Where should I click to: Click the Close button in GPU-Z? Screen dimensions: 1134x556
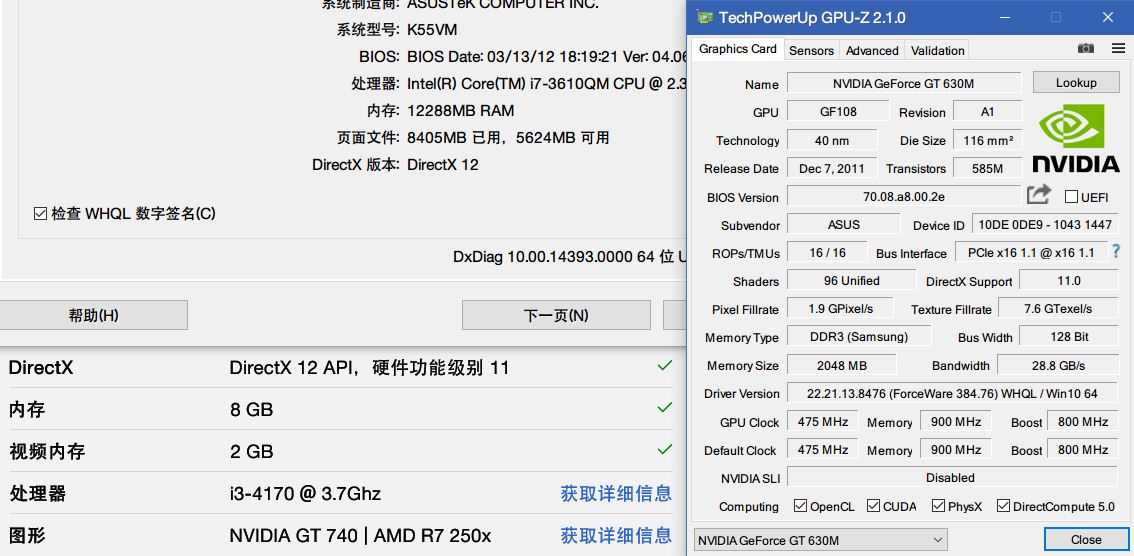1086,539
